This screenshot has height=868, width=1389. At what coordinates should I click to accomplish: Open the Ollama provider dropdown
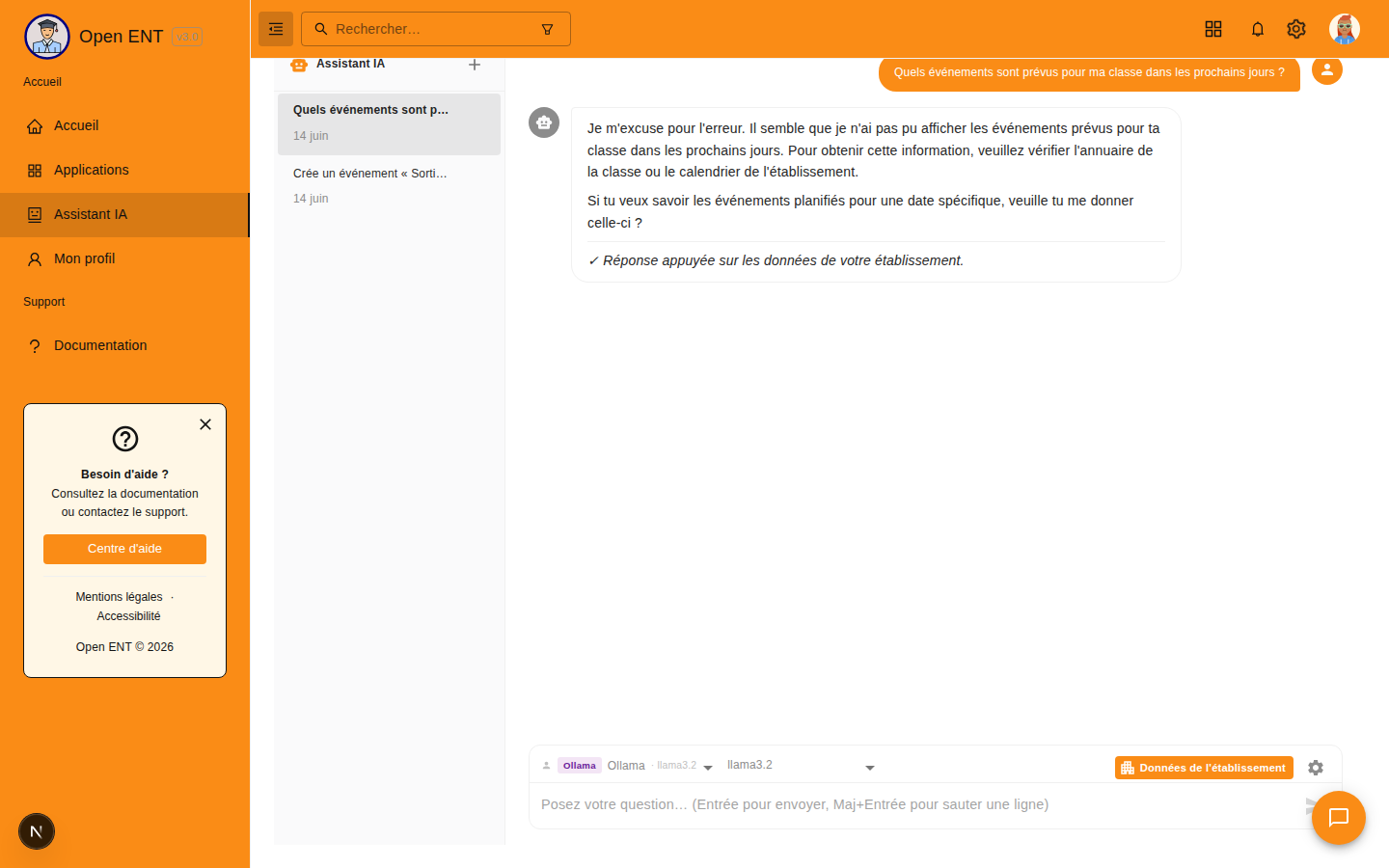626,766
